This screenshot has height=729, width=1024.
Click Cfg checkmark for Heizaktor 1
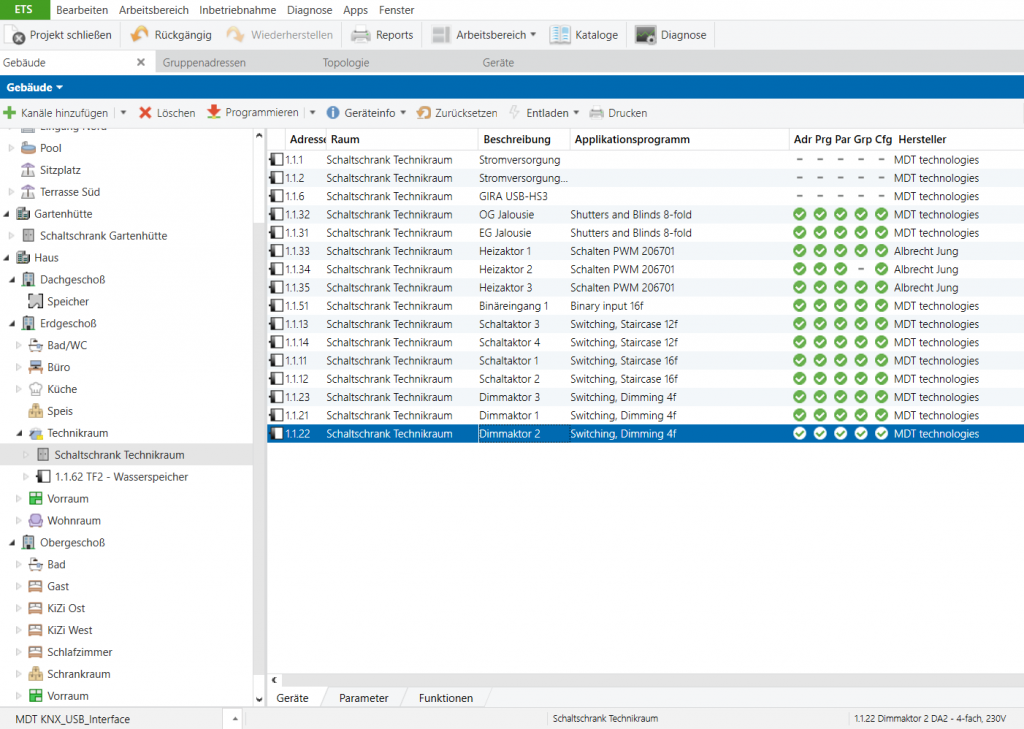click(881, 251)
